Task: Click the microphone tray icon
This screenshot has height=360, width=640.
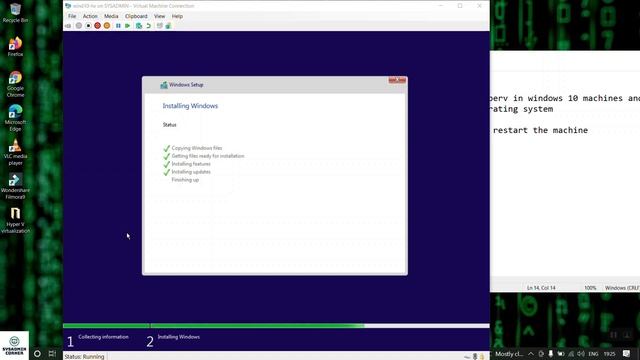Action: click(x=551, y=353)
